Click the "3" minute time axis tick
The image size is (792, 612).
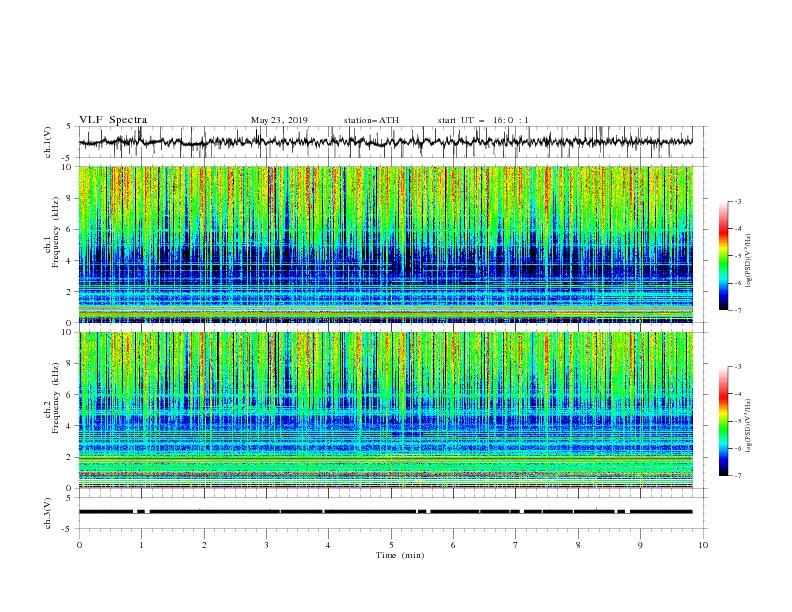(x=266, y=545)
